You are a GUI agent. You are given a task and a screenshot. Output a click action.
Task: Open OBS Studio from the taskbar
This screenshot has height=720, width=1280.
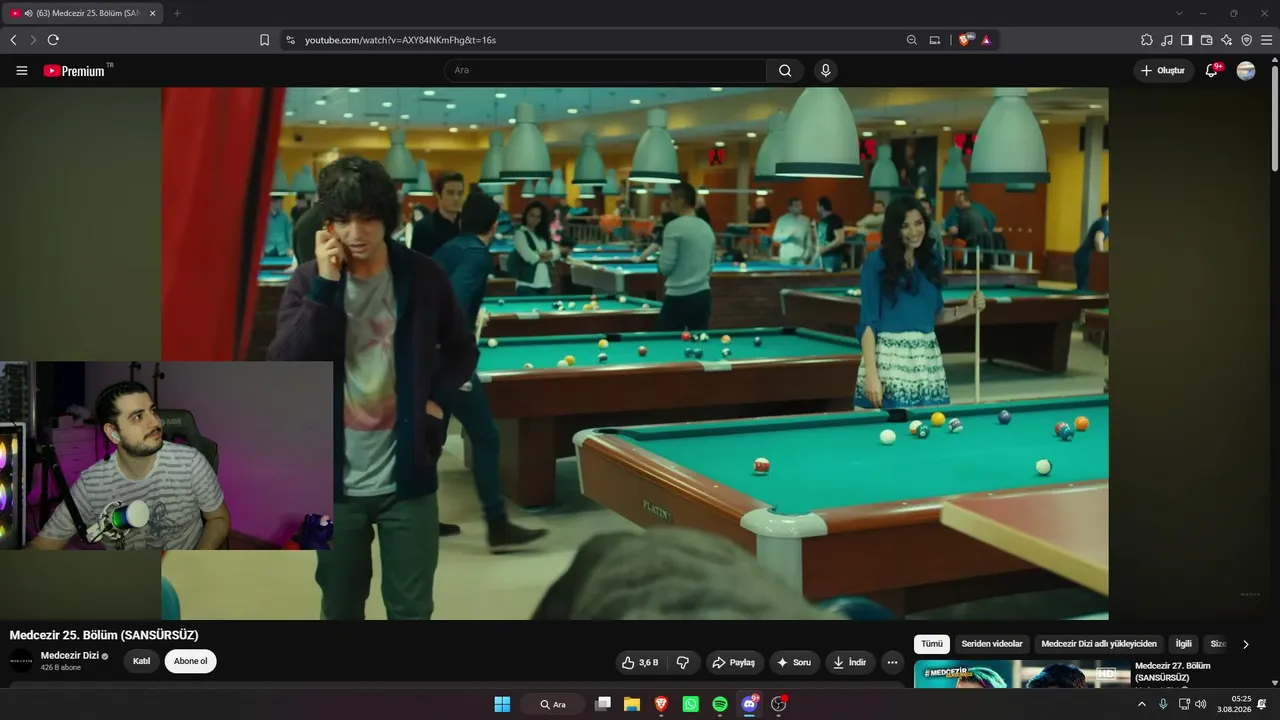[778, 704]
